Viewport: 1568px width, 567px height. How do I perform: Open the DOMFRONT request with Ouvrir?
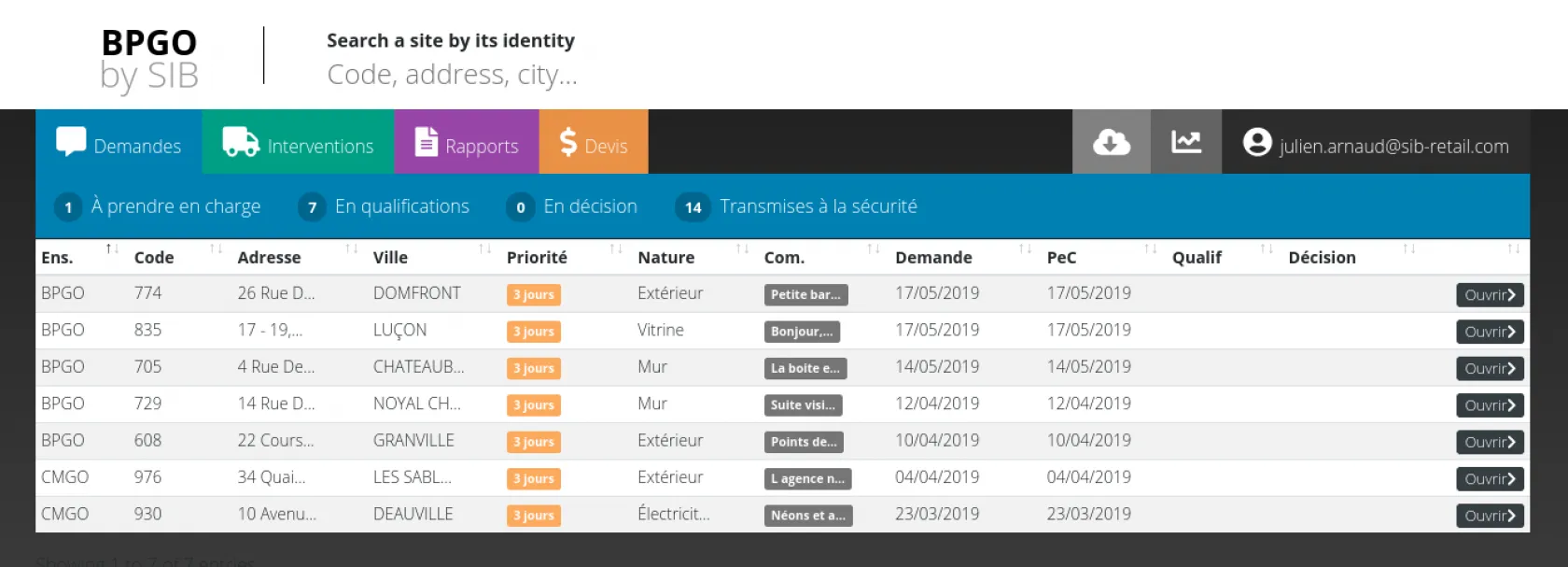click(1490, 295)
